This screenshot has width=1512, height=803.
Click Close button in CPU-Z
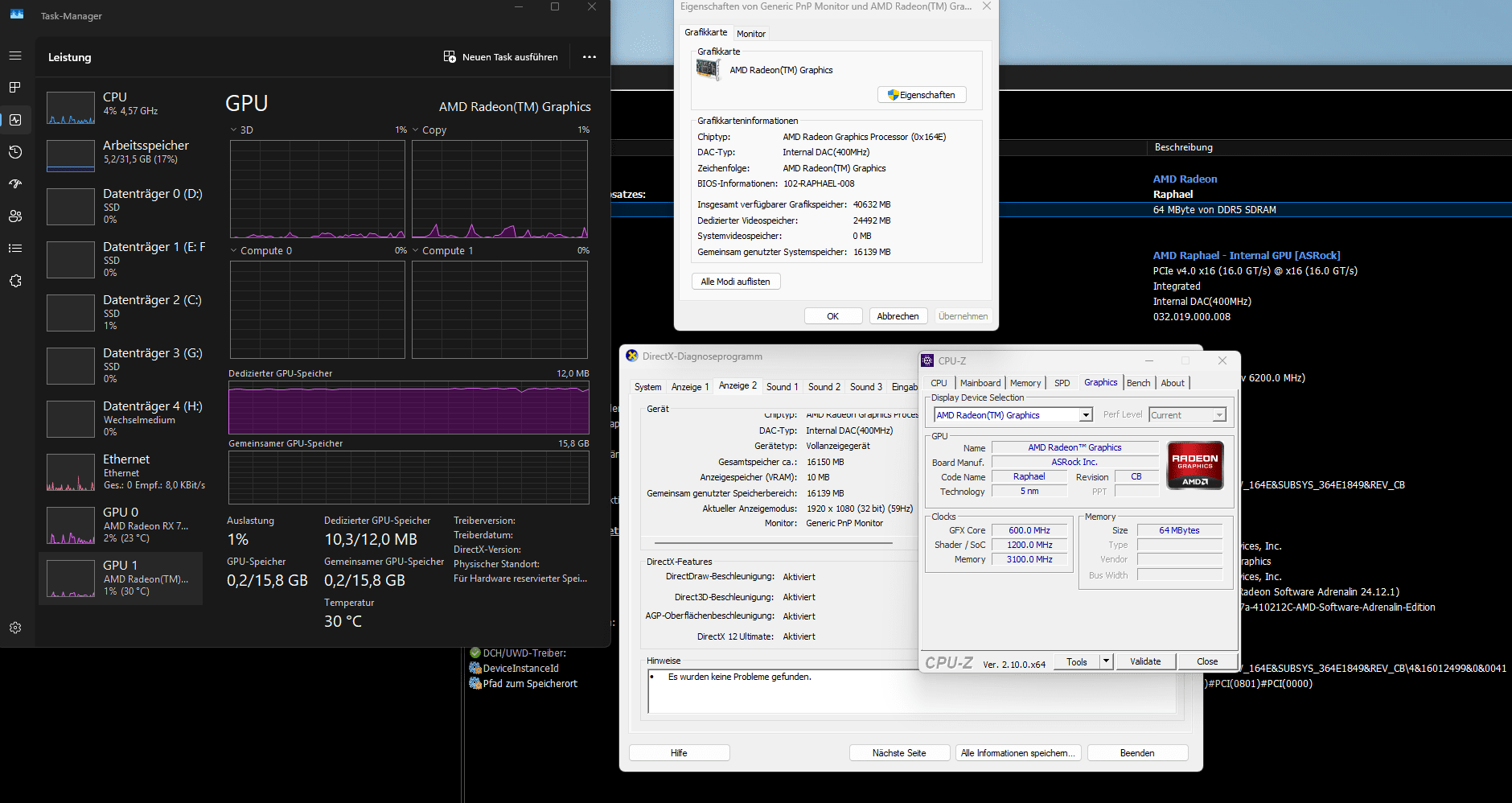click(1207, 661)
